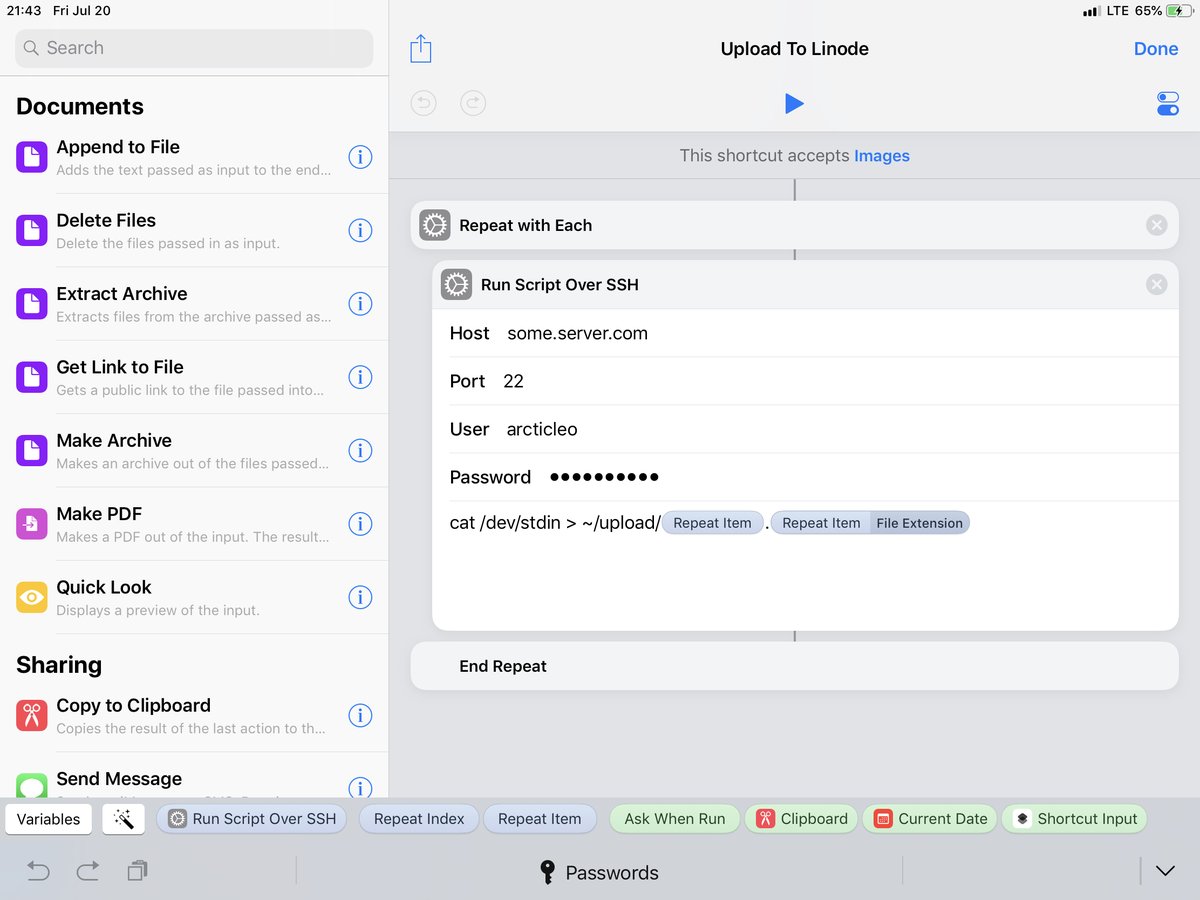Show info for Append to File
The width and height of the screenshot is (1200, 900).
[360, 157]
